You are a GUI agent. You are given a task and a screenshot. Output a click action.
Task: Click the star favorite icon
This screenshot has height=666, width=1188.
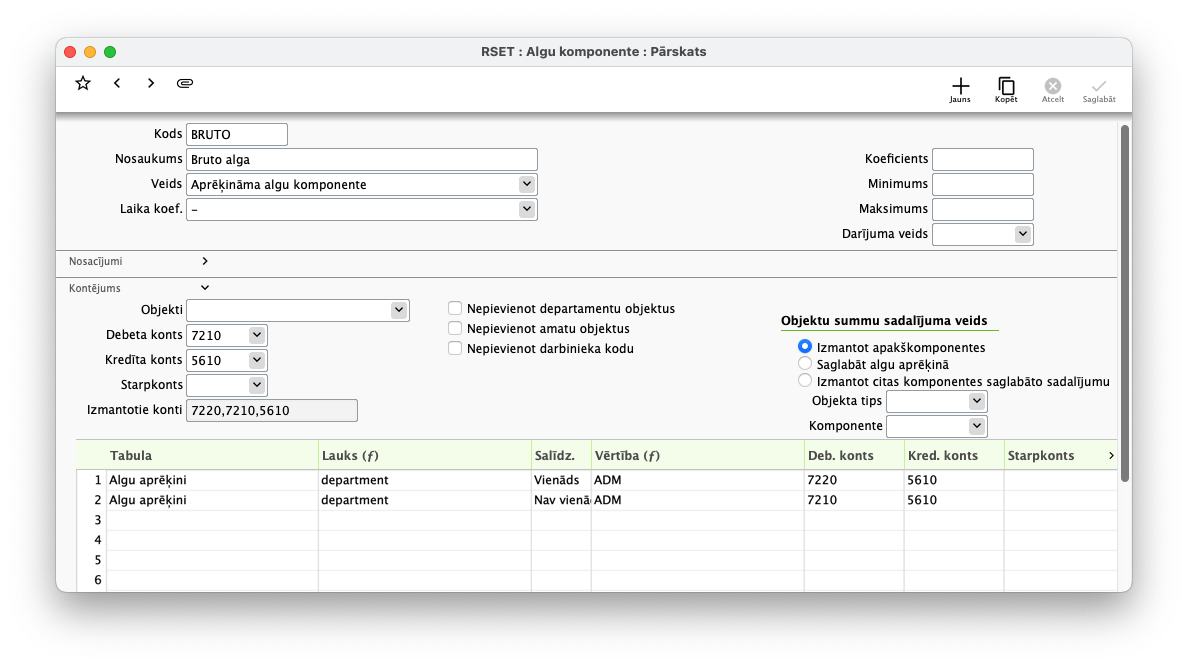click(x=83, y=83)
